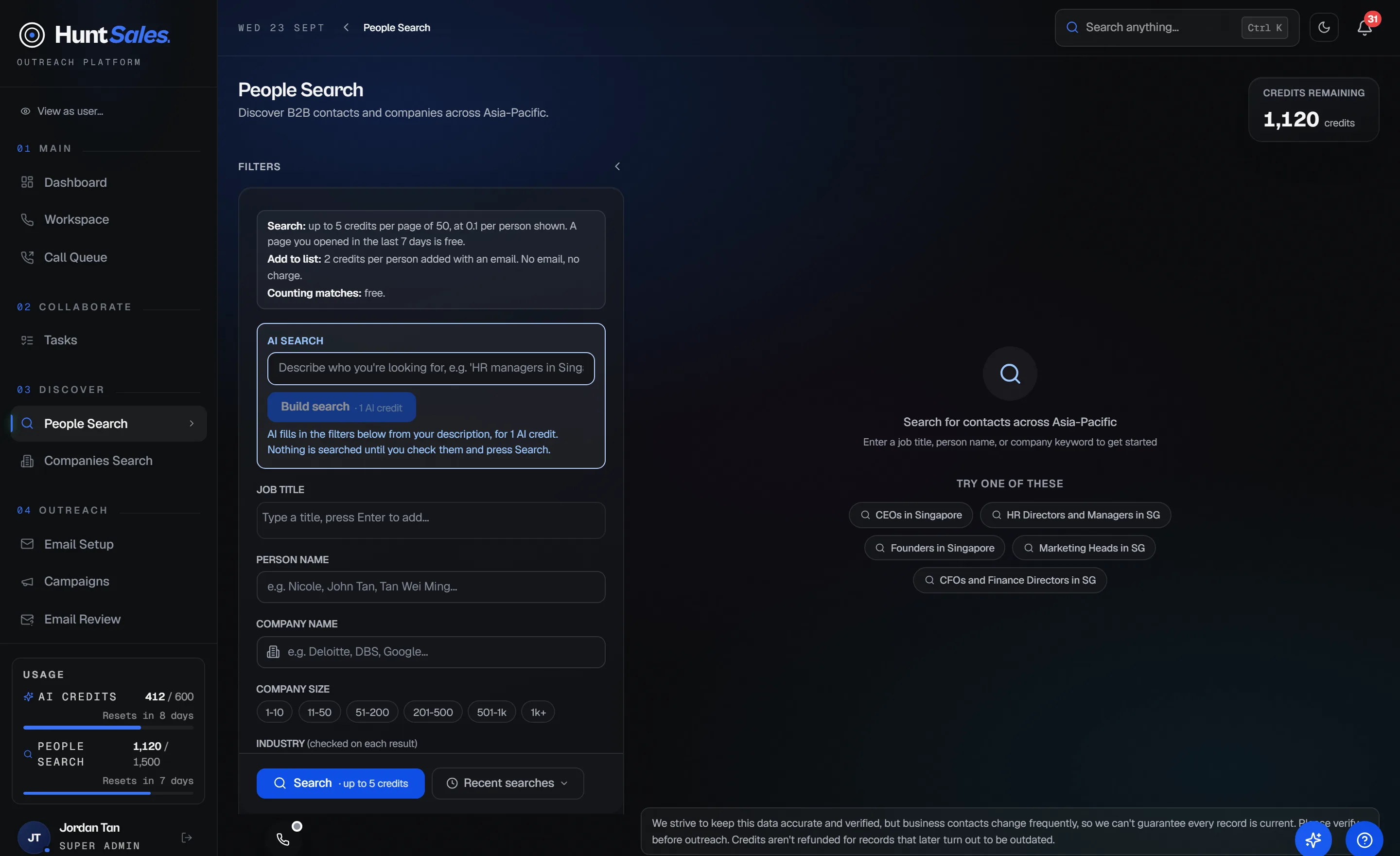This screenshot has height=856, width=1400.
Task: Click the log out icon next to Jordan Tan
Action: [x=186, y=837]
